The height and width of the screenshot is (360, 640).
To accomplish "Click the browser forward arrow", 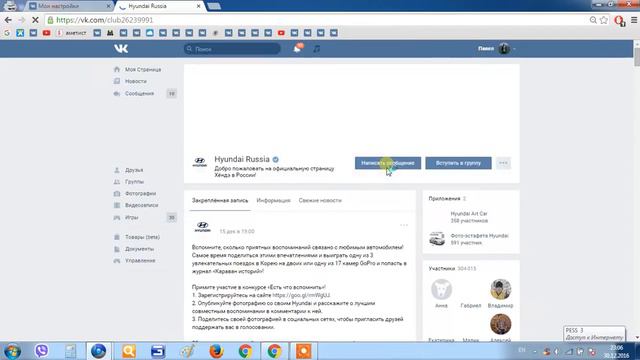I will (x=22, y=20).
